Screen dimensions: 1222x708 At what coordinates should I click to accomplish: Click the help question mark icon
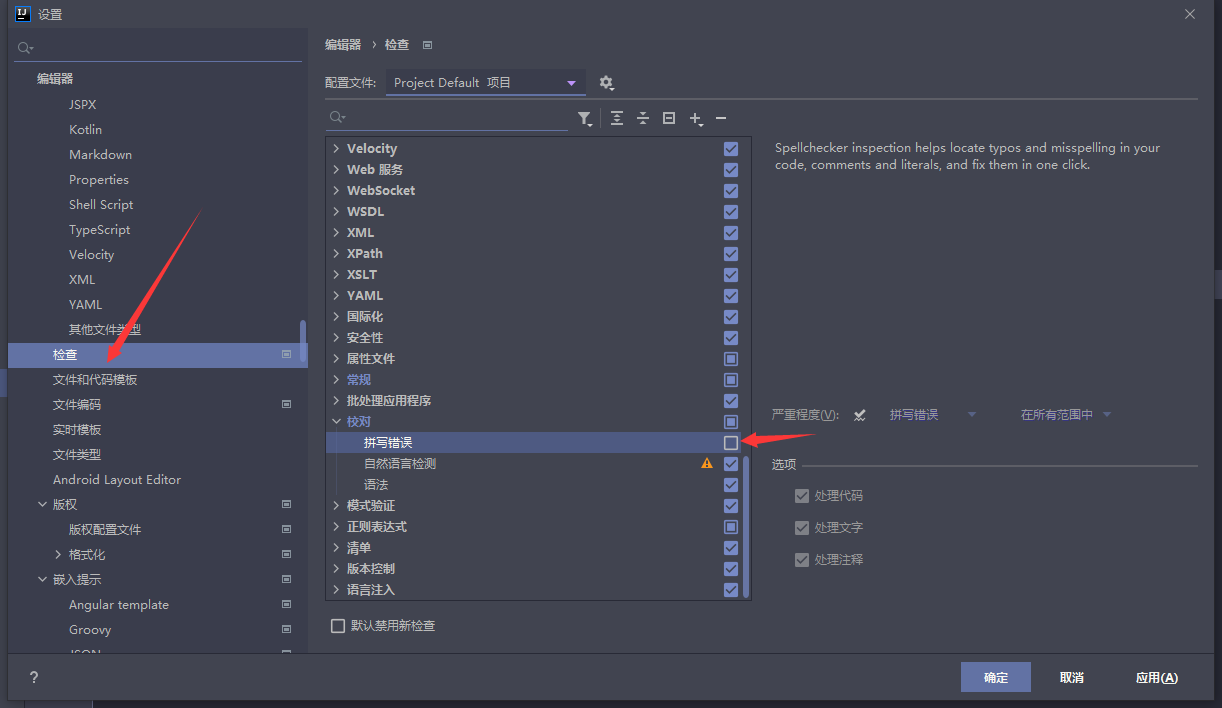click(x=34, y=677)
